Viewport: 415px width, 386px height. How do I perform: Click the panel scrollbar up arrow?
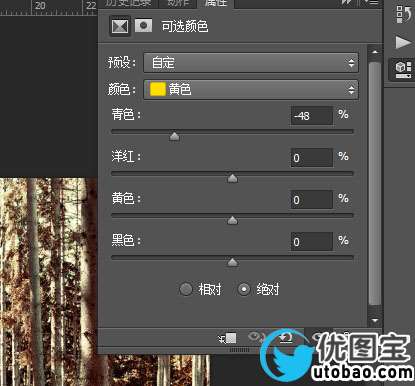point(375,52)
